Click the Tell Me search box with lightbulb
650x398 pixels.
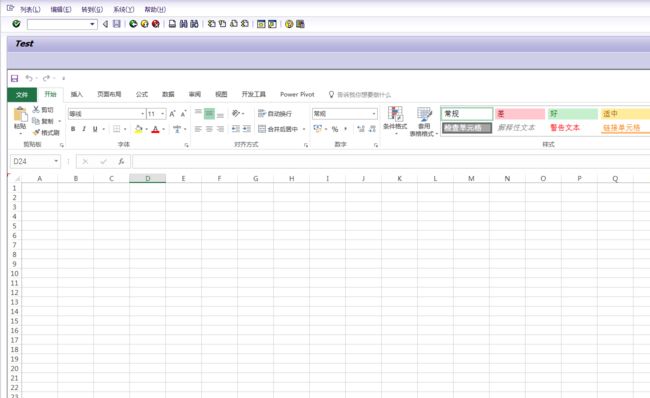[359, 95]
